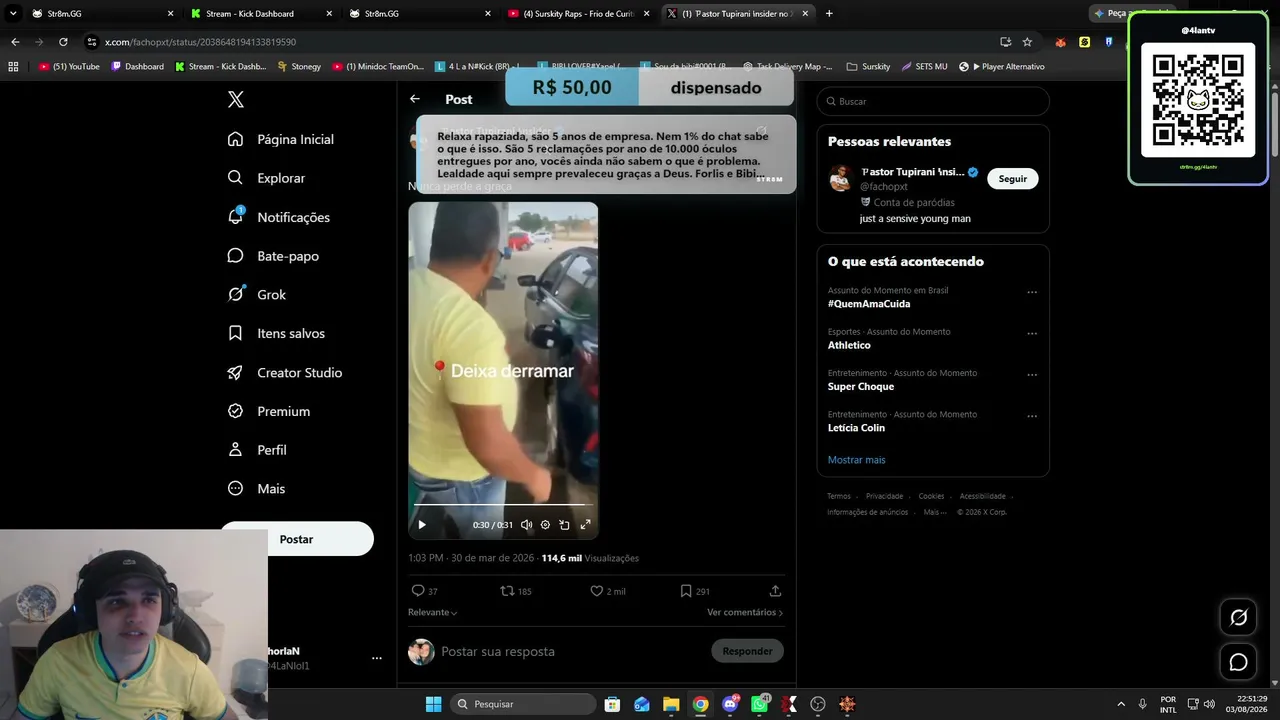The height and width of the screenshot is (720, 1280).
Task: Open Página Inicial in the sidebar
Action: pyautogui.click(x=281, y=139)
